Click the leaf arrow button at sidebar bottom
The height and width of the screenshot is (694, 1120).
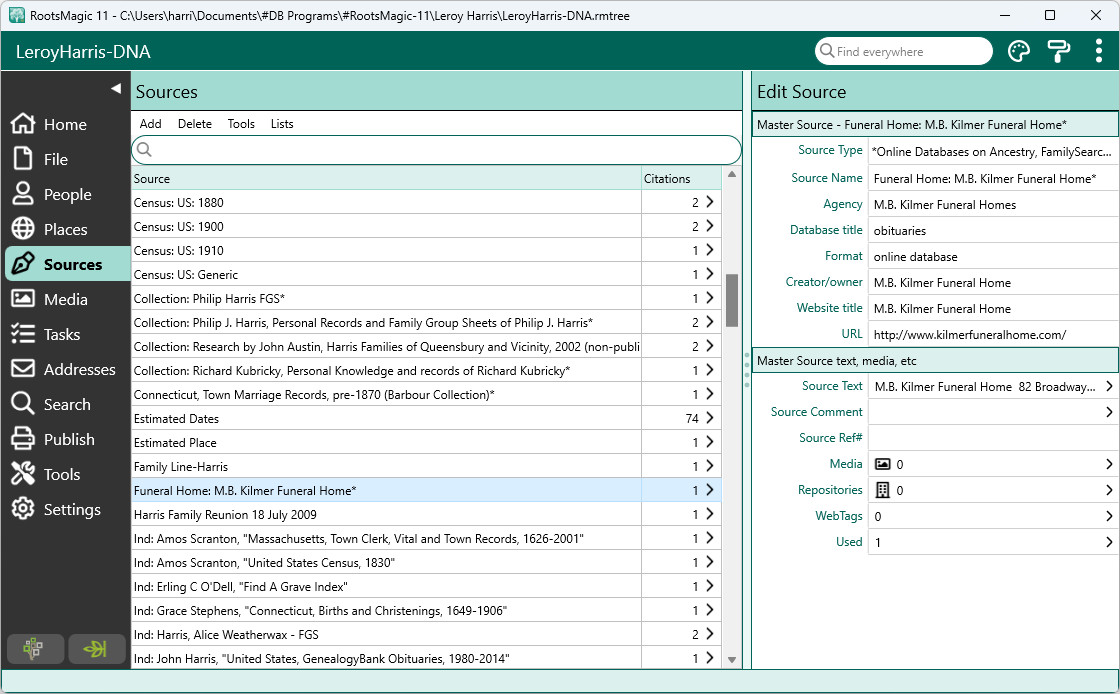point(96,648)
